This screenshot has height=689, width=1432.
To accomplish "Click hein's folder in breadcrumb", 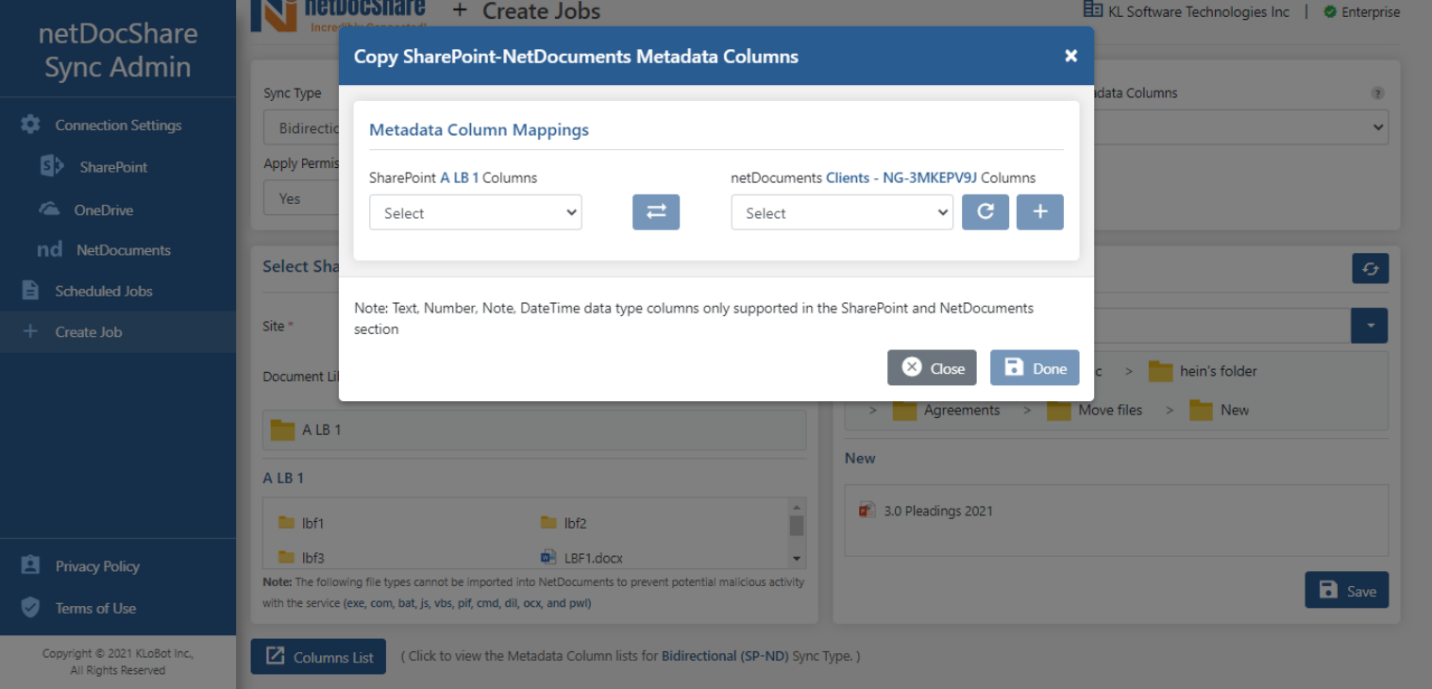I will (1203, 371).
